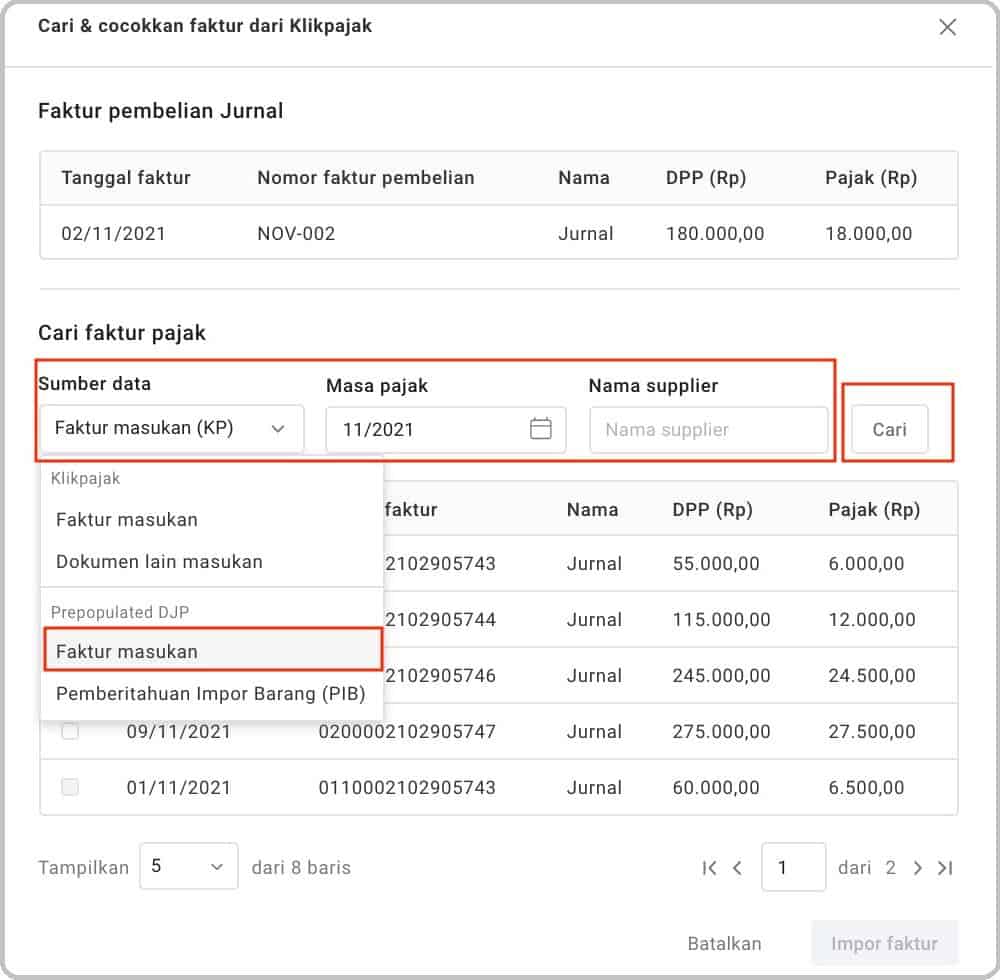Viewport: 1000px width, 980px height.
Task: Click the 180.000,00 DPP value
Action: [715, 233]
